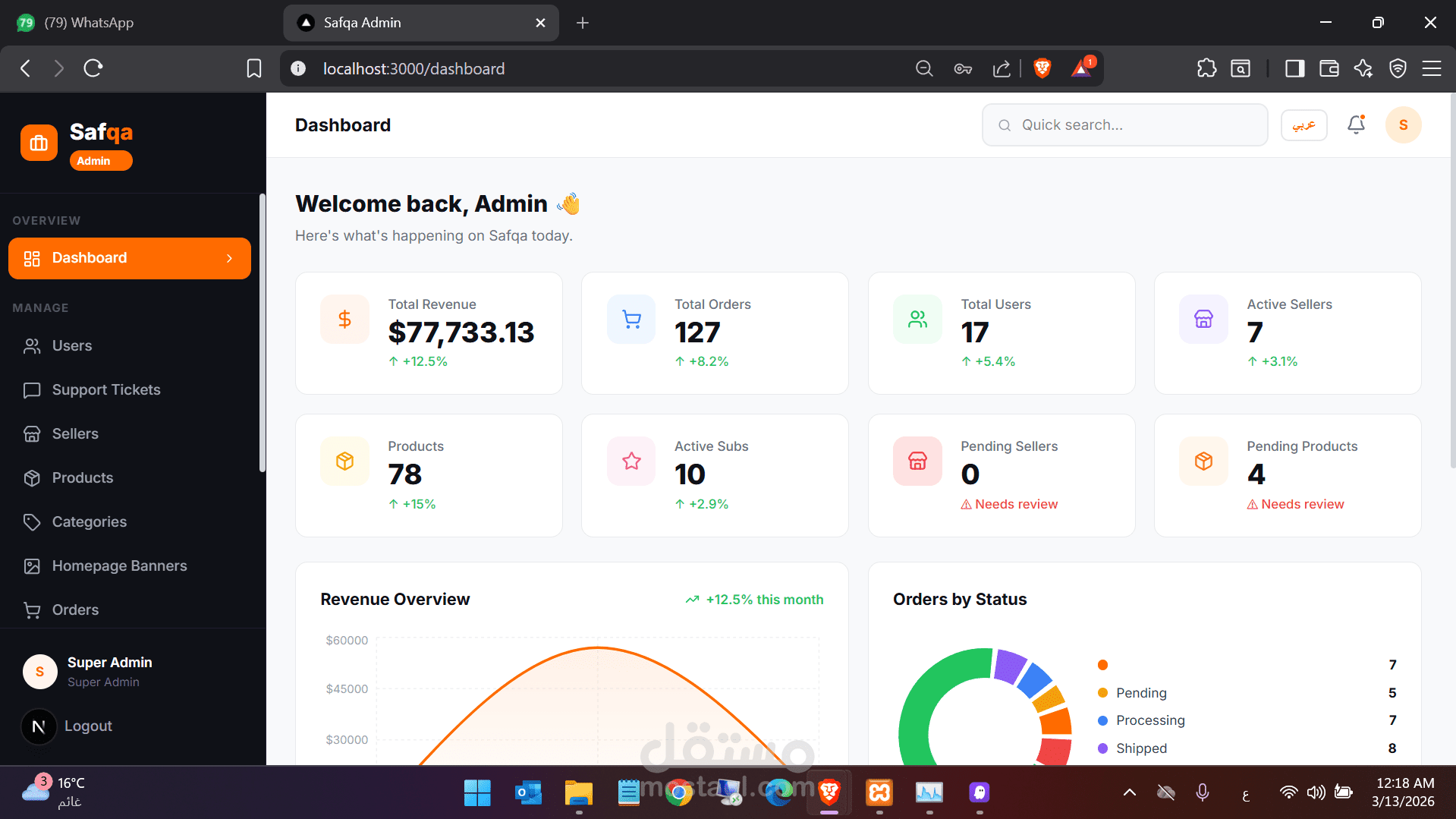
Task: Click the user avatar in the top header
Action: click(x=1403, y=124)
